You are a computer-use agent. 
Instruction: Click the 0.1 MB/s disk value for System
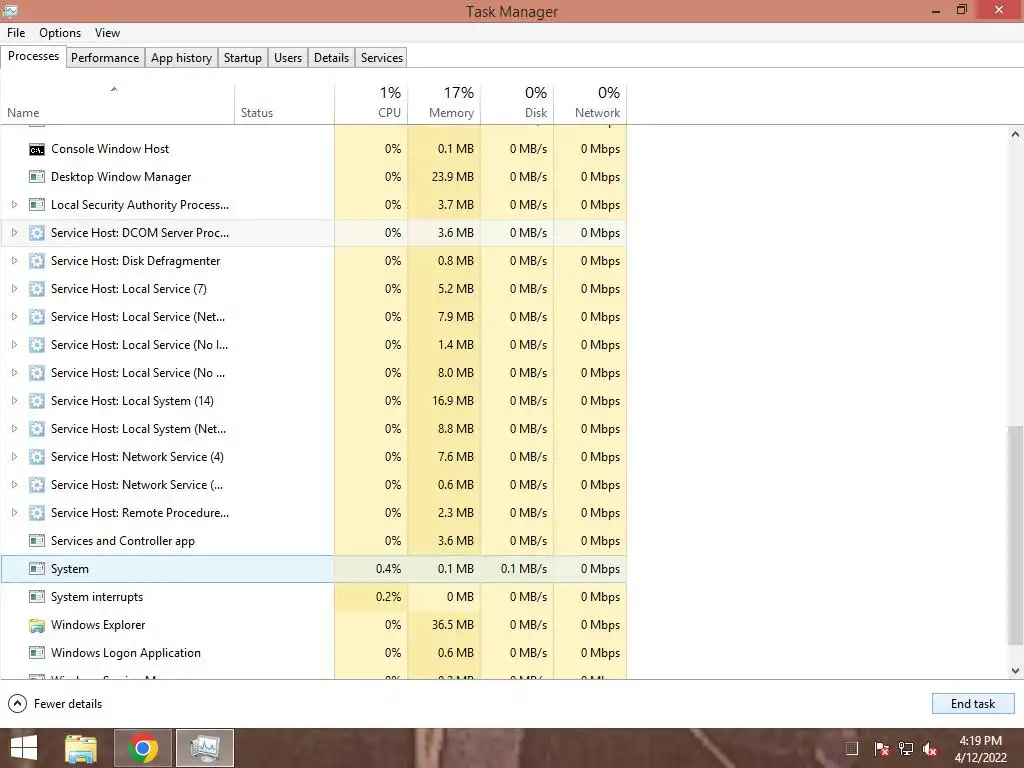tap(524, 569)
